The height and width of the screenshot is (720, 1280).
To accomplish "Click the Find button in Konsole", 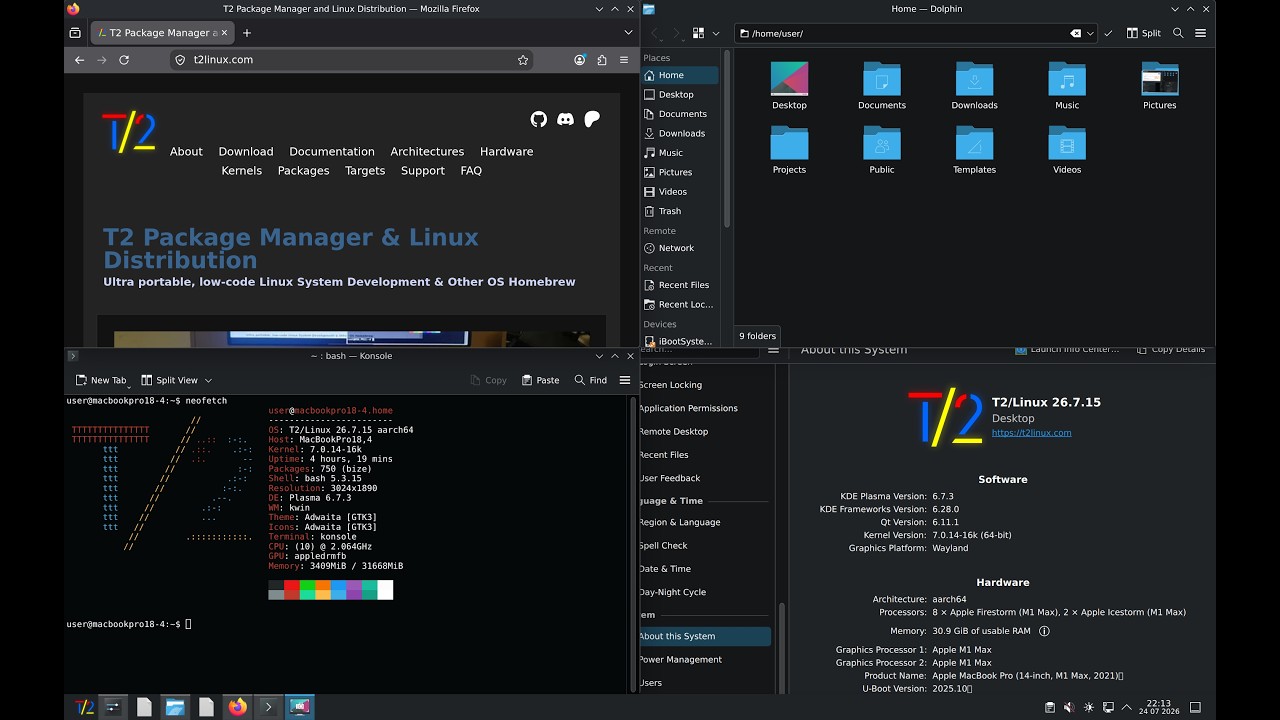I will 591,380.
